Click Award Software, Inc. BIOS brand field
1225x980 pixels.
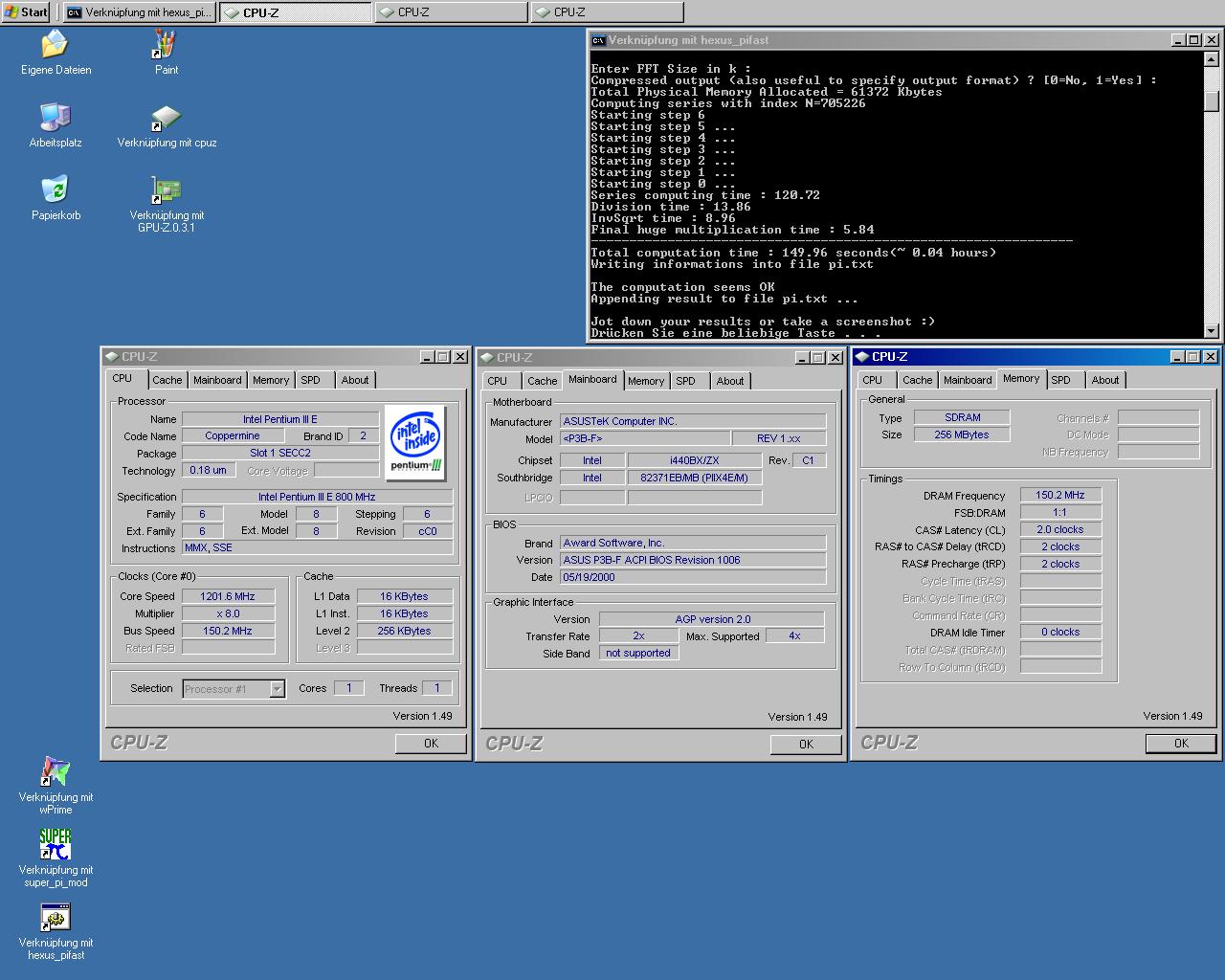693,543
